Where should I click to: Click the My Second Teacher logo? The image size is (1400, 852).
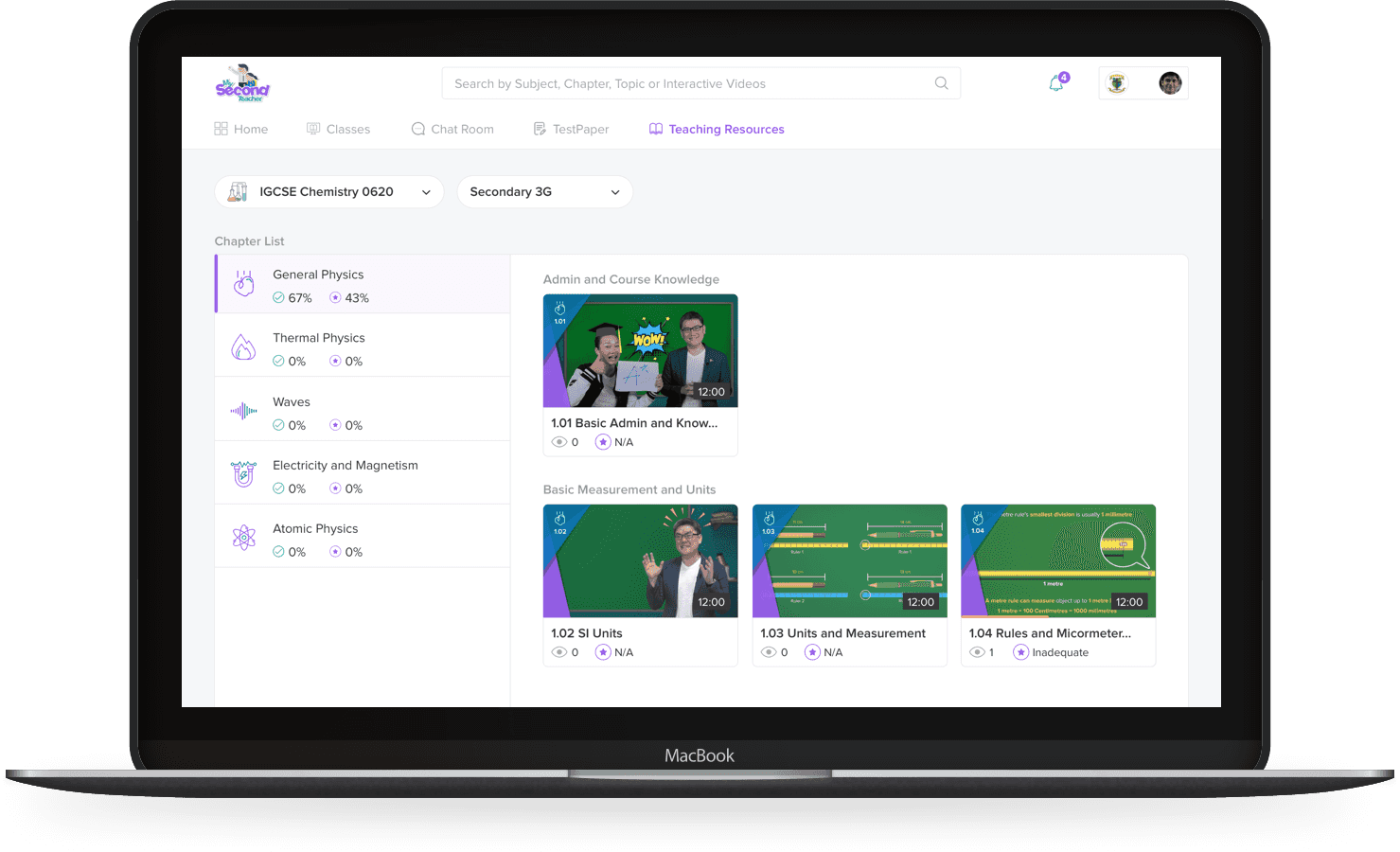tap(242, 83)
